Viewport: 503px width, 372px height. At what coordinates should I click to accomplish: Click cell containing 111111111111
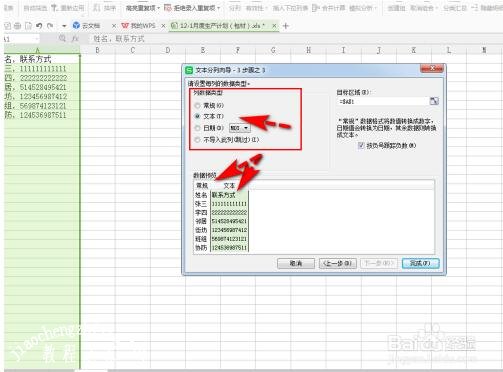41,69
